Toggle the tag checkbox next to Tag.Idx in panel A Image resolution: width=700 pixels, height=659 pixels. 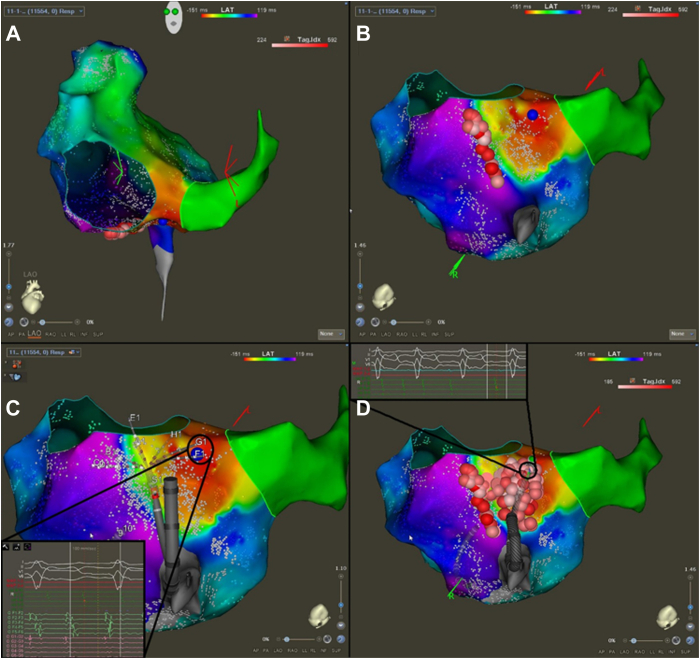coord(287,39)
